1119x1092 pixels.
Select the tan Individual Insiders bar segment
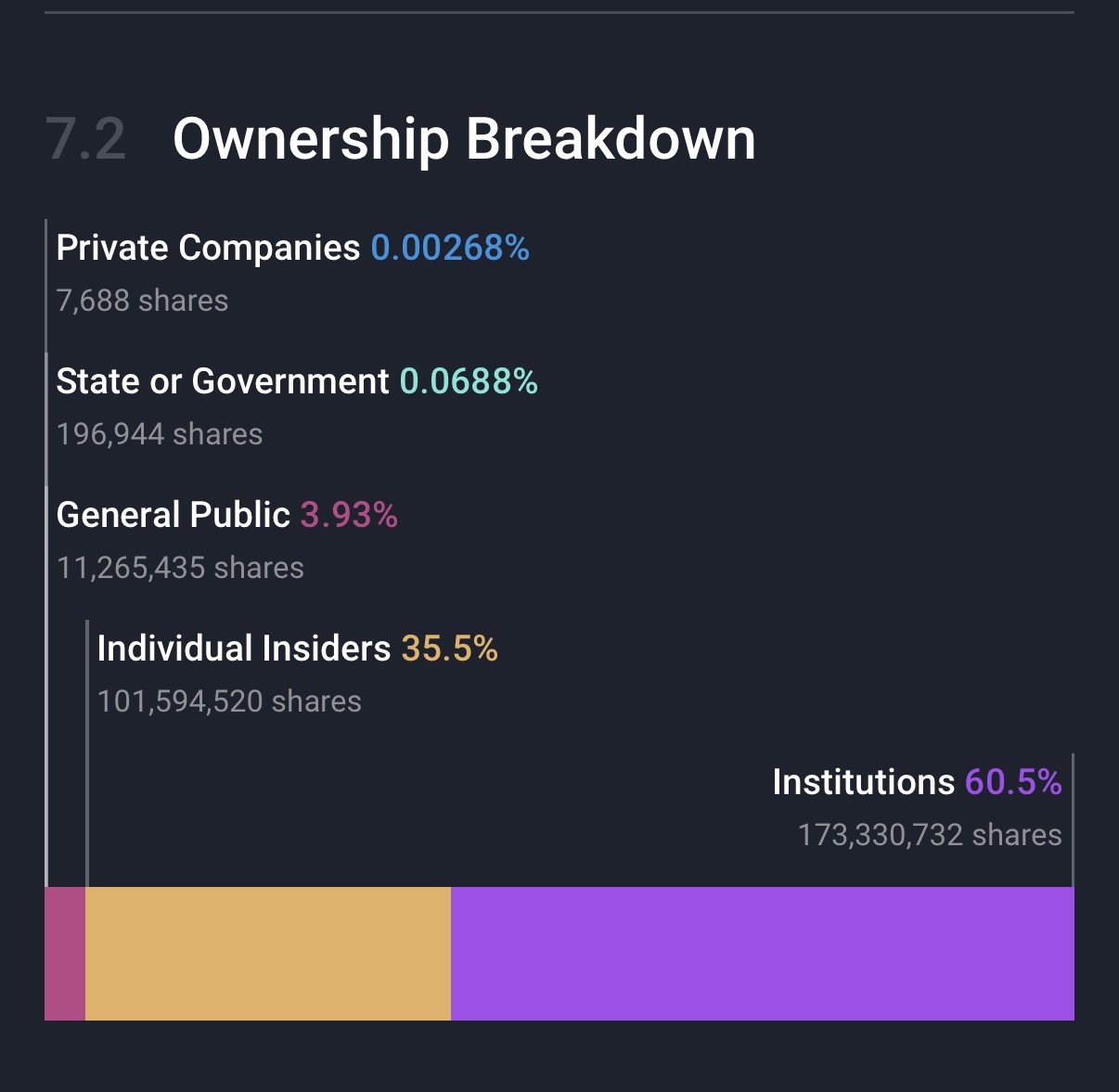pyautogui.click(x=268, y=954)
